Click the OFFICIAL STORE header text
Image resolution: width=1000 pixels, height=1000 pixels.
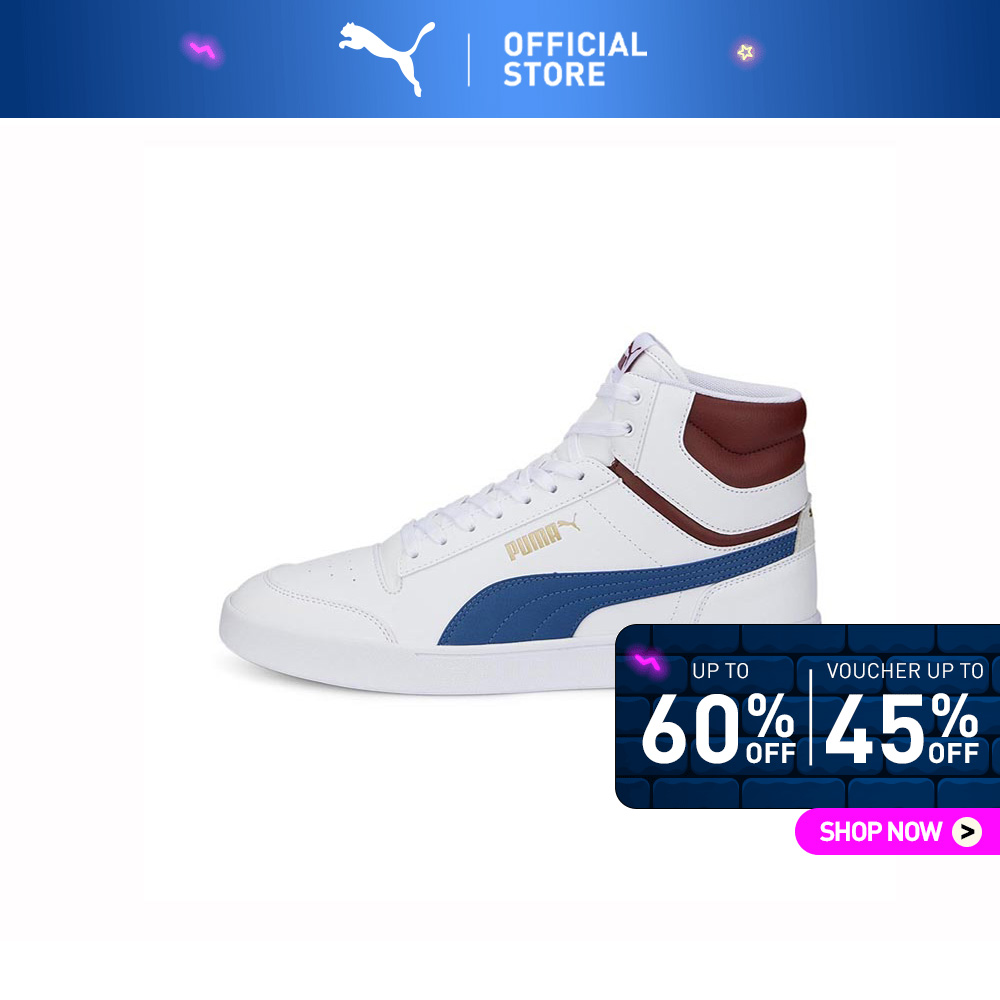(575, 59)
